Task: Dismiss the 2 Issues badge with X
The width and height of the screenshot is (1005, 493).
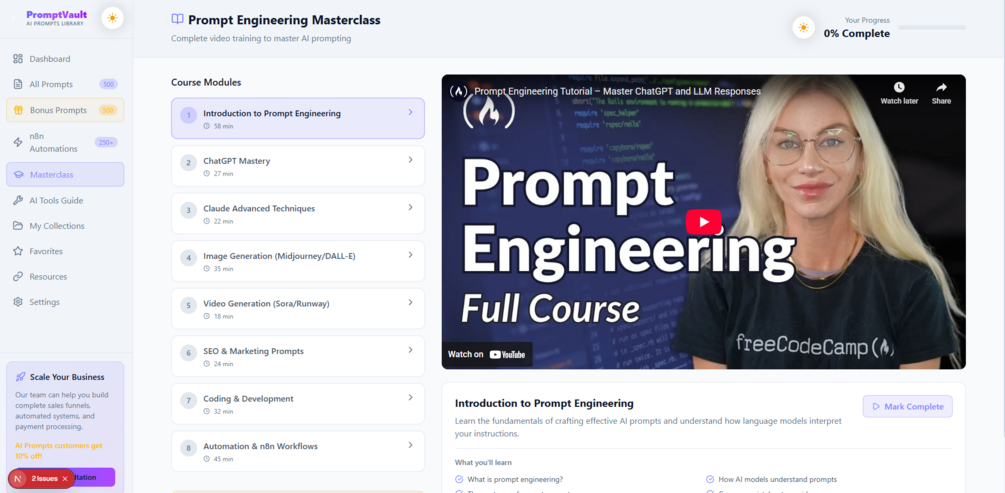Action: click(65, 479)
